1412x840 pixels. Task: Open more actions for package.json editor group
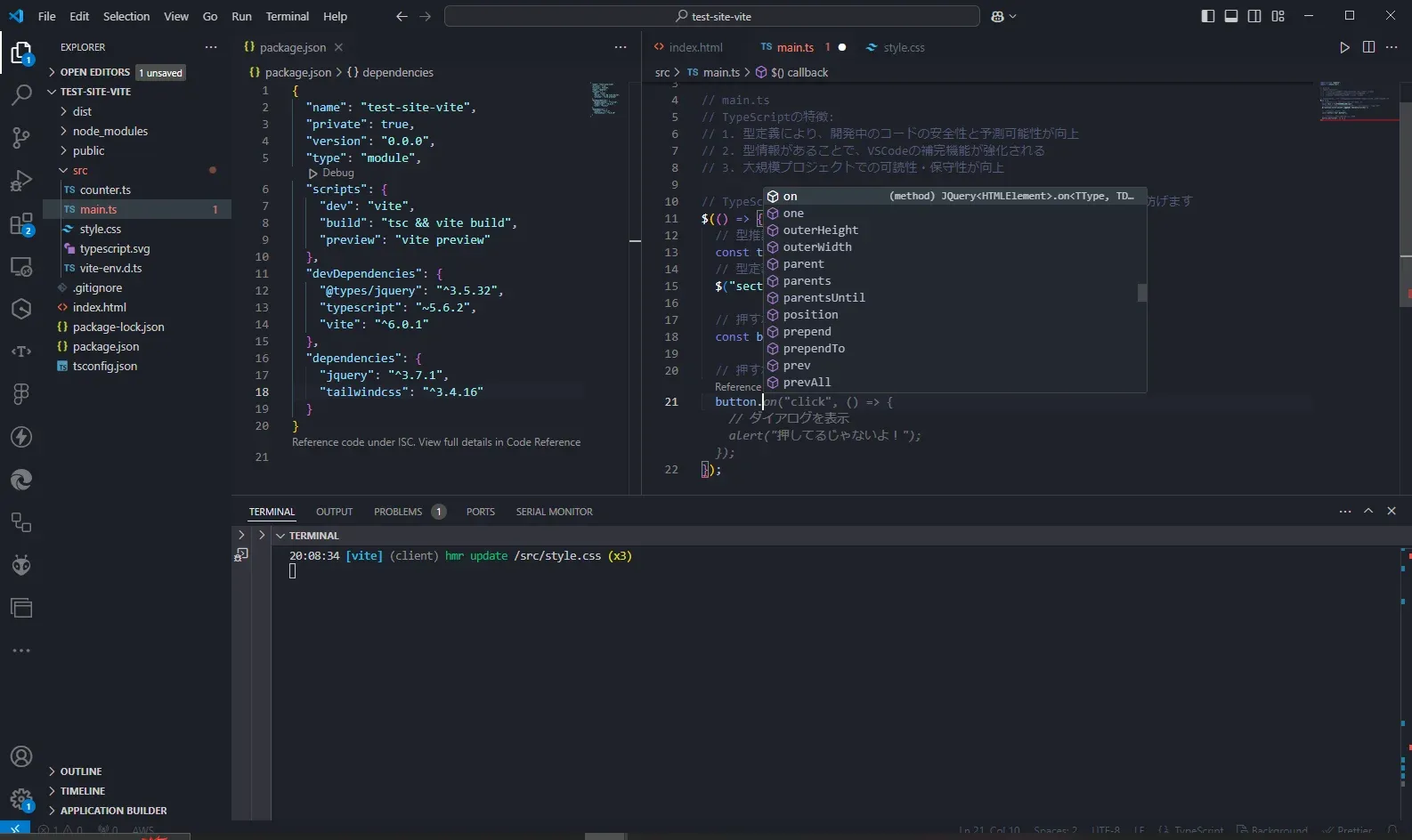(621, 47)
